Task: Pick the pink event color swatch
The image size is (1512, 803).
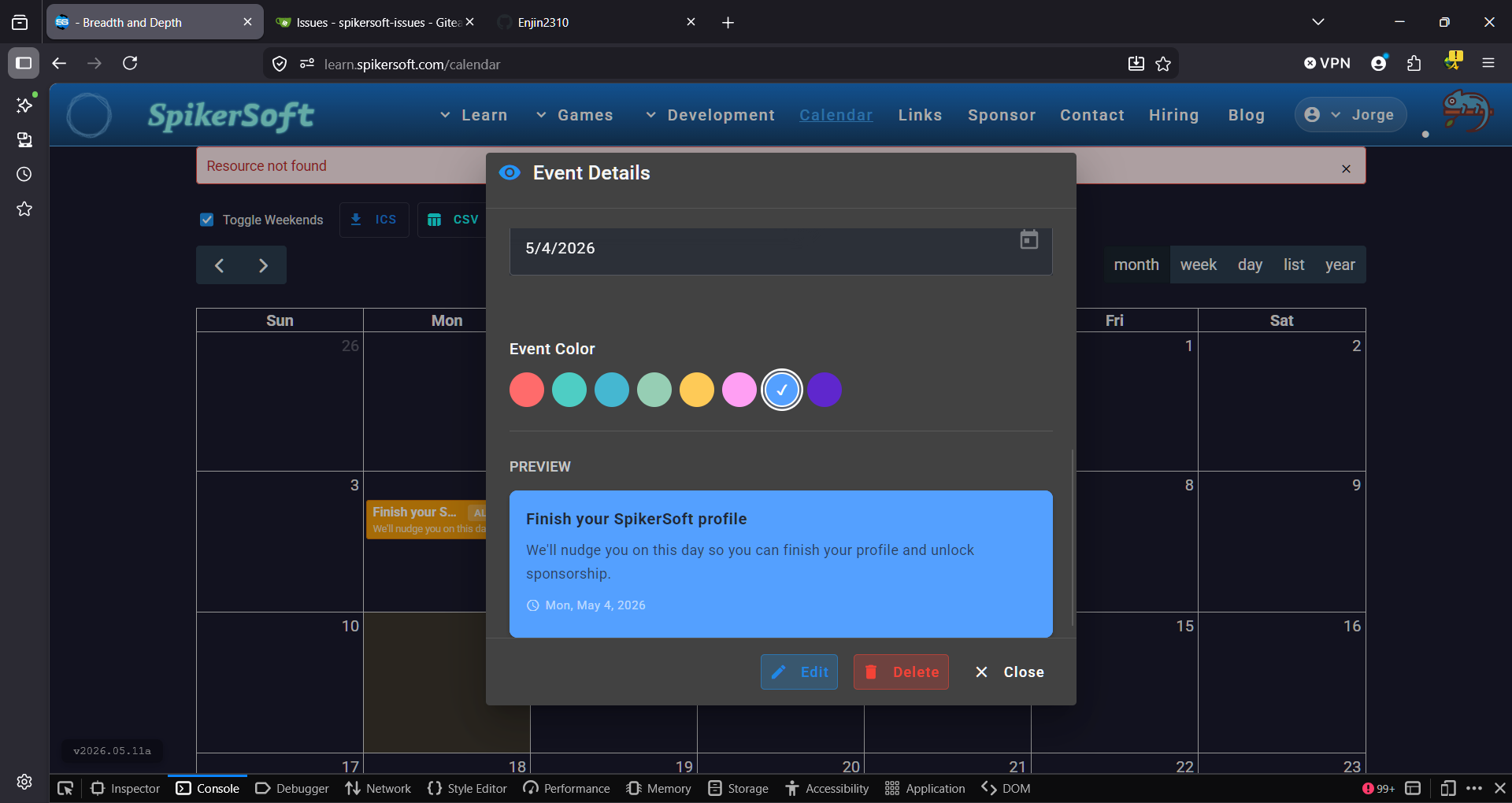Action: coord(739,390)
